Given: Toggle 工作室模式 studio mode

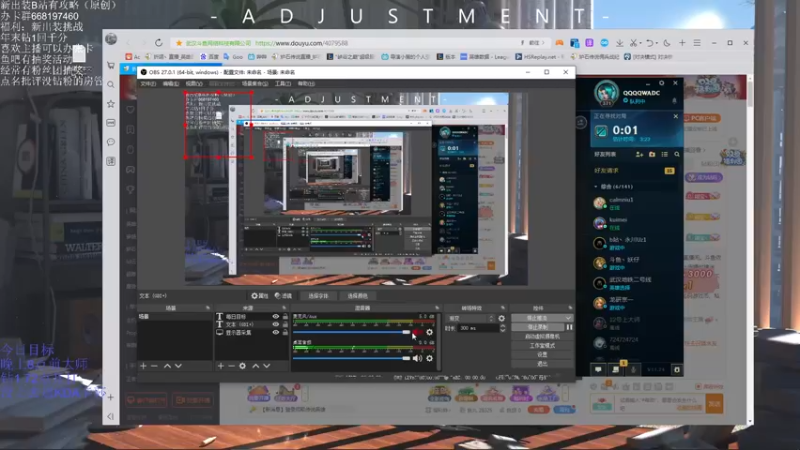Looking at the screenshot, I should pos(542,345).
